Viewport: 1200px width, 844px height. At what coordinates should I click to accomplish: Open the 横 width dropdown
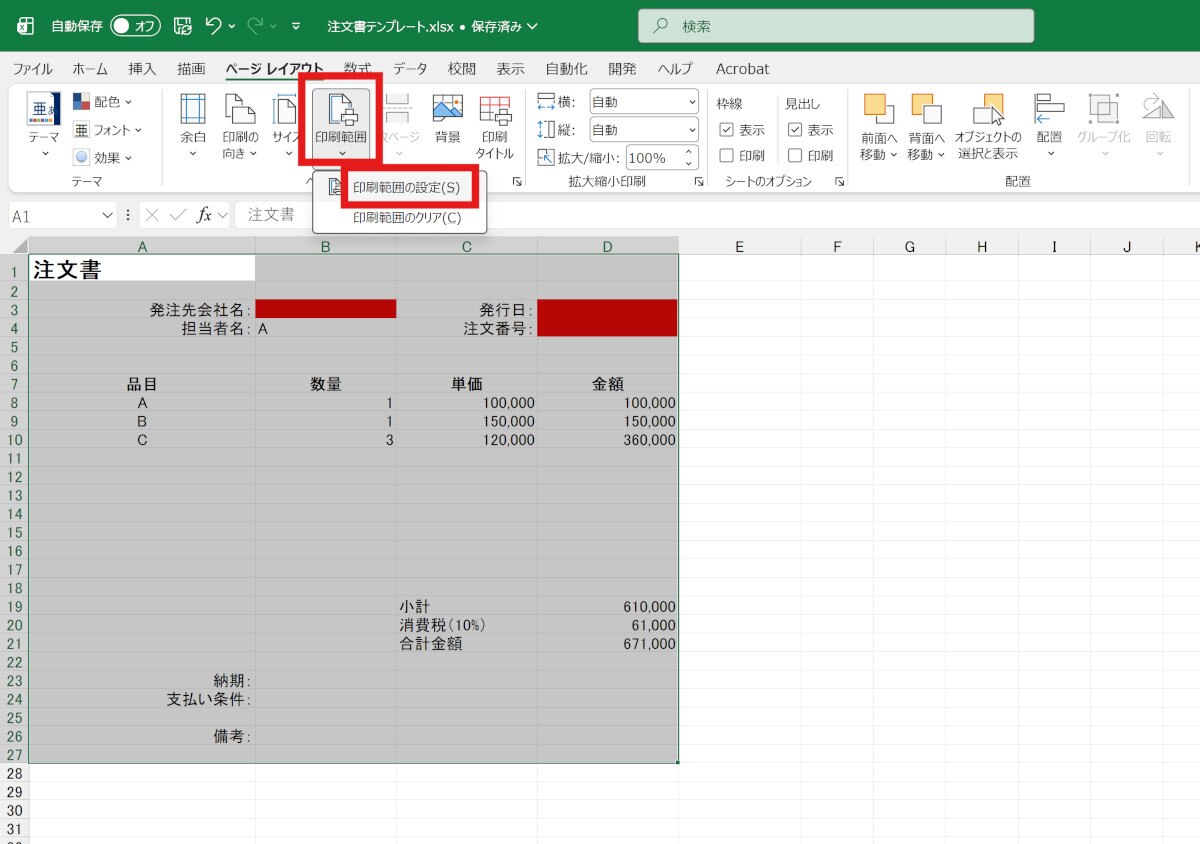644,102
